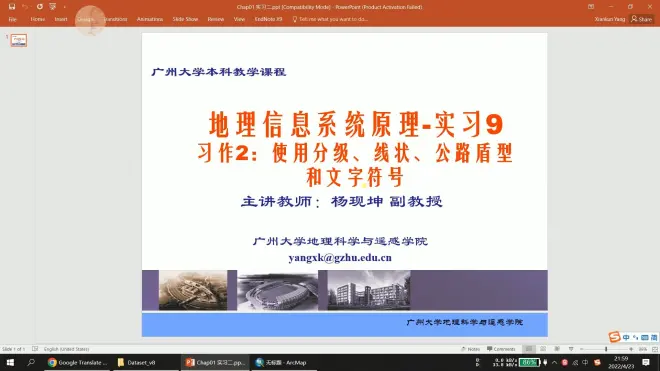Click the Tell me what you want to do box
The height and width of the screenshot is (371, 660).
[x=330, y=19]
